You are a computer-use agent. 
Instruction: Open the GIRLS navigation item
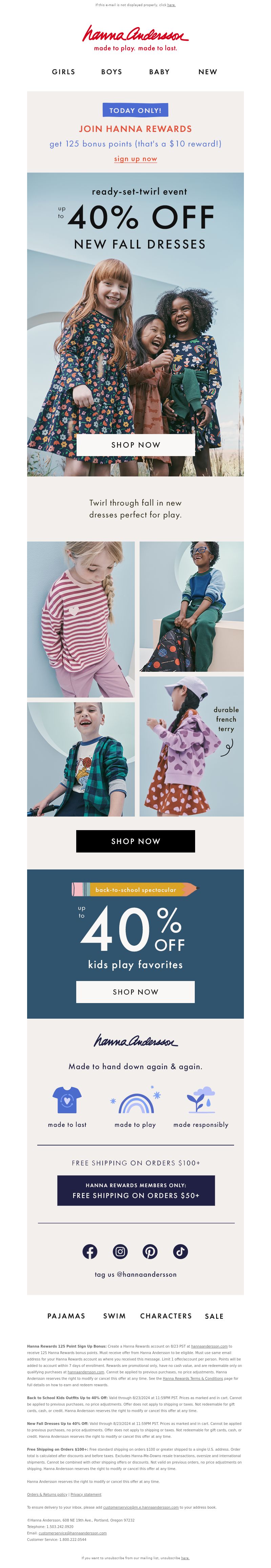pyautogui.click(x=64, y=72)
